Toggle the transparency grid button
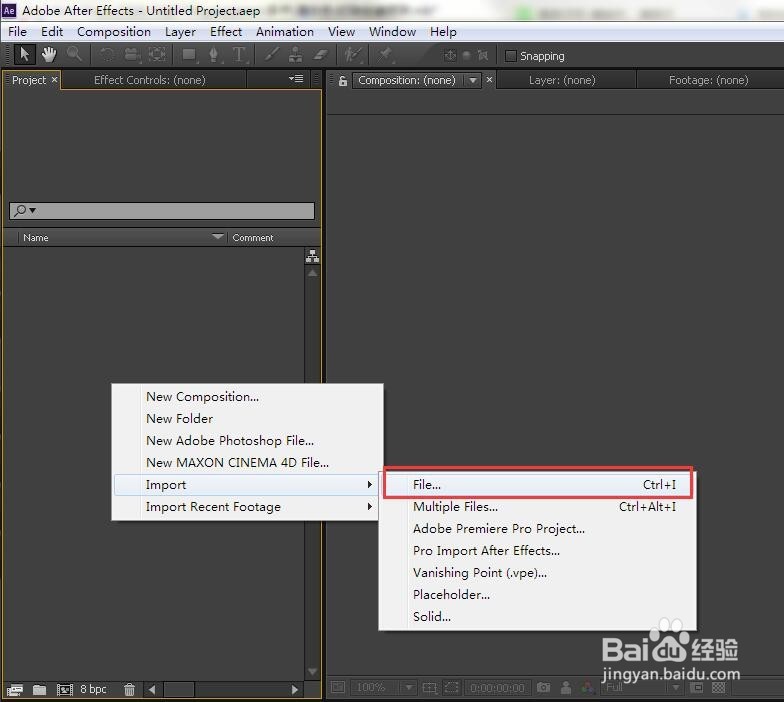This screenshot has width=784, height=702. tap(718, 688)
